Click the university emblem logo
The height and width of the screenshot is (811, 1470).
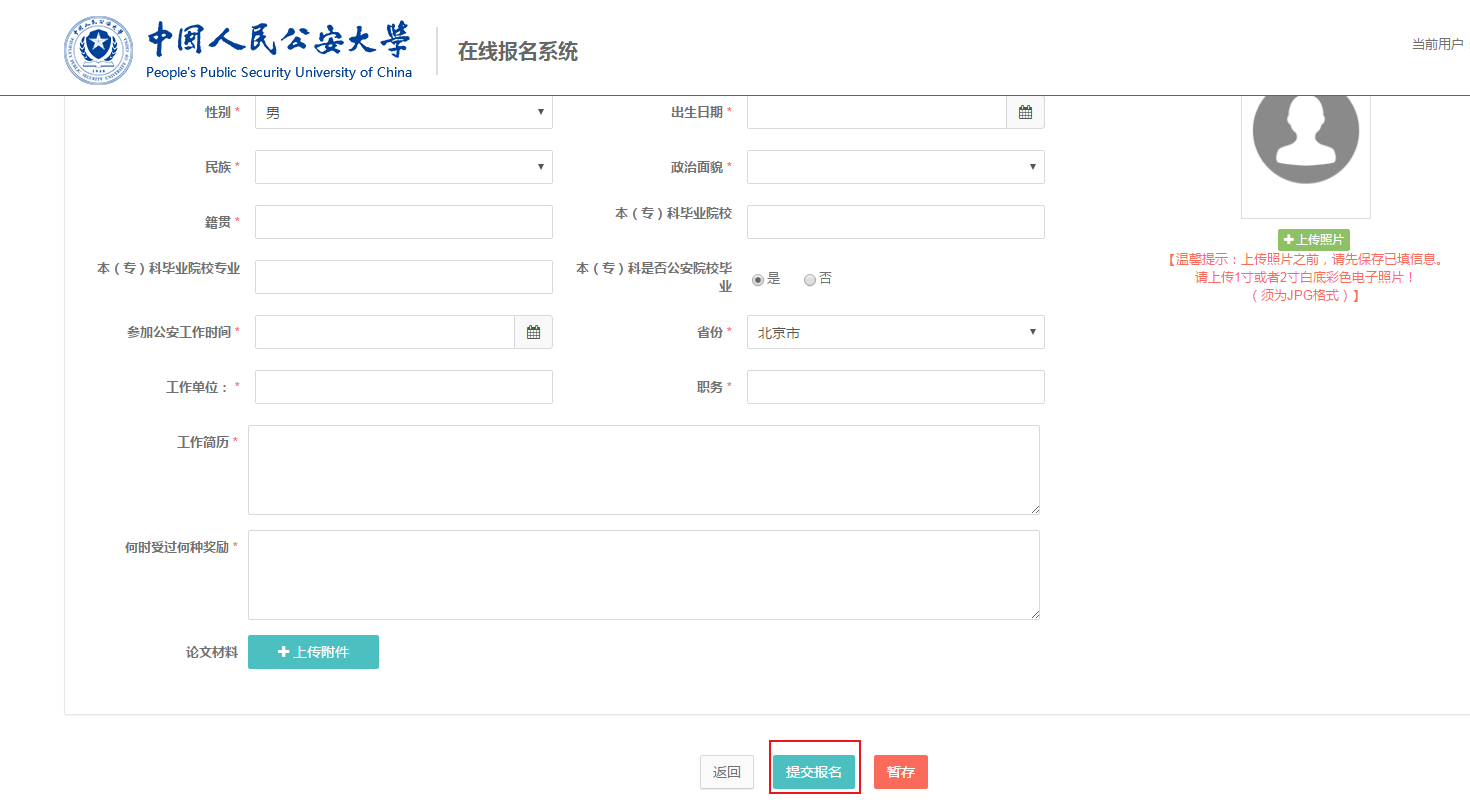[x=98, y=50]
